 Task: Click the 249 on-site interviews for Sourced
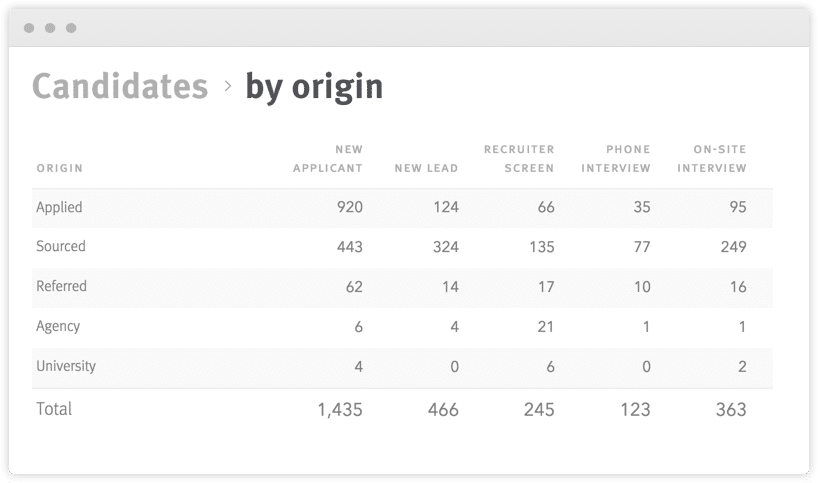pyautogui.click(x=733, y=247)
